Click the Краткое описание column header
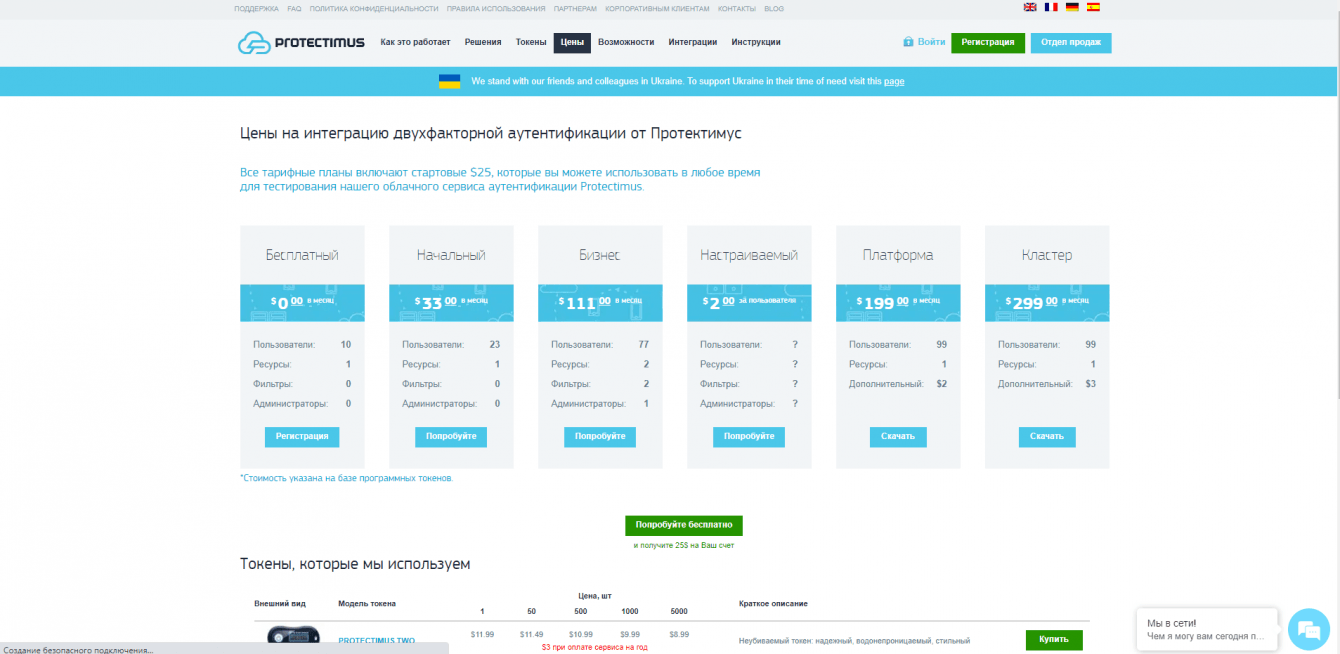 [773, 604]
